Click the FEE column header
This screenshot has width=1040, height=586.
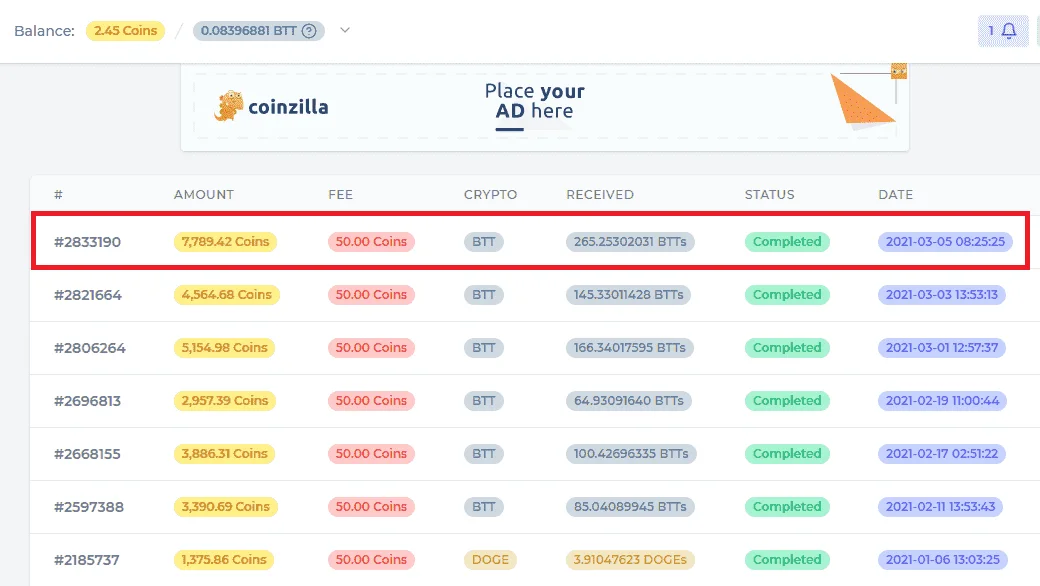[x=340, y=194]
